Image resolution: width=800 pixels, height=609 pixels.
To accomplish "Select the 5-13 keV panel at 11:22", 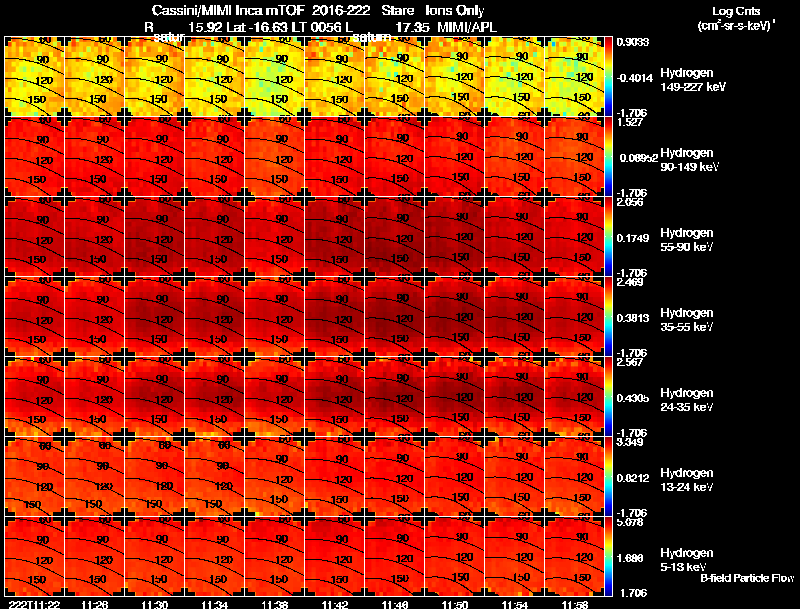I will pyautogui.click(x=34, y=556).
